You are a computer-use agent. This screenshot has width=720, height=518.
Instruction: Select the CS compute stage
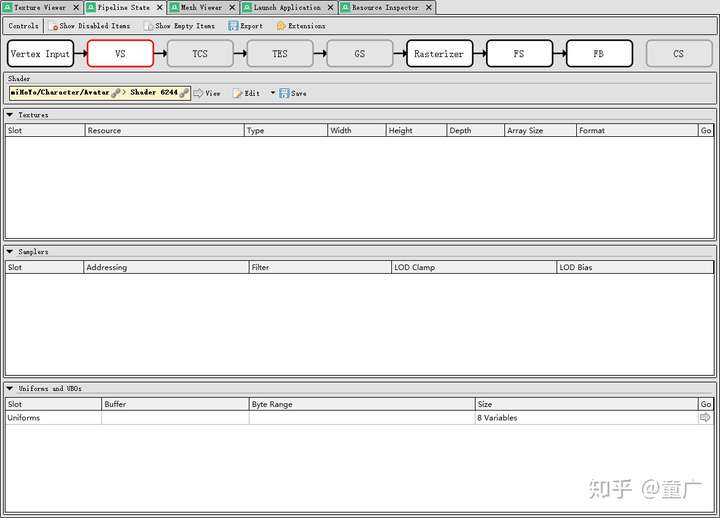coord(679,54)
